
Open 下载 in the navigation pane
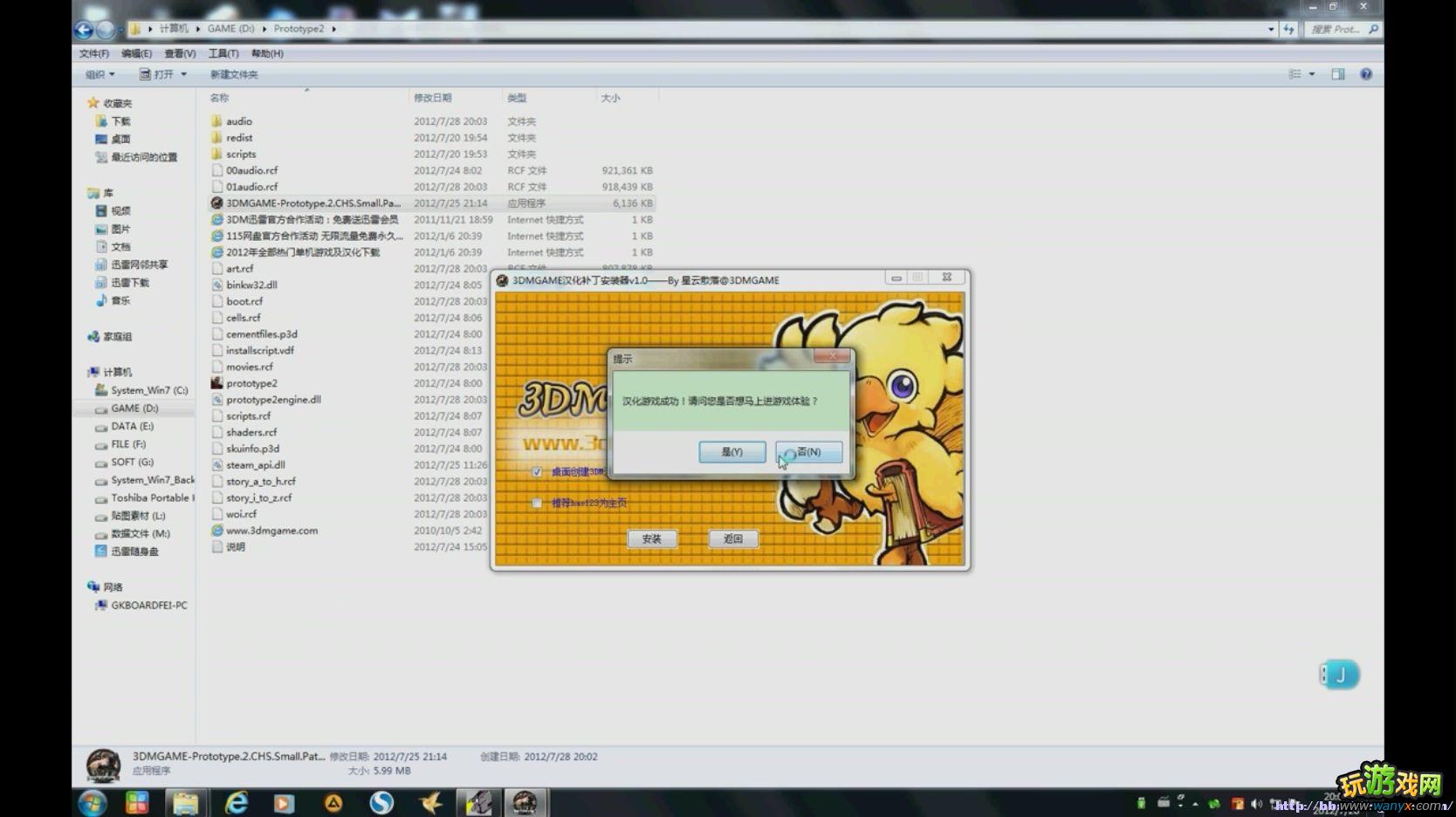coord(120,121)
